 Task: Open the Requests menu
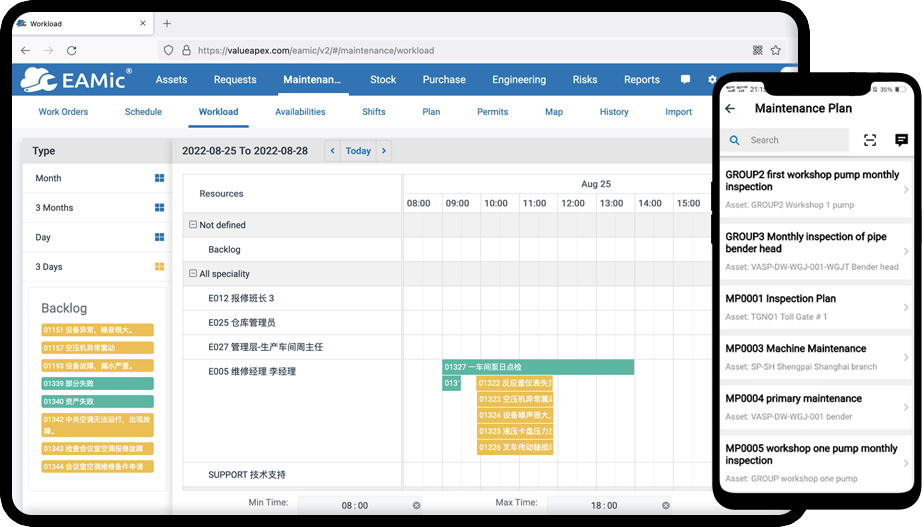pyautogui.click(x=235, y=79)
